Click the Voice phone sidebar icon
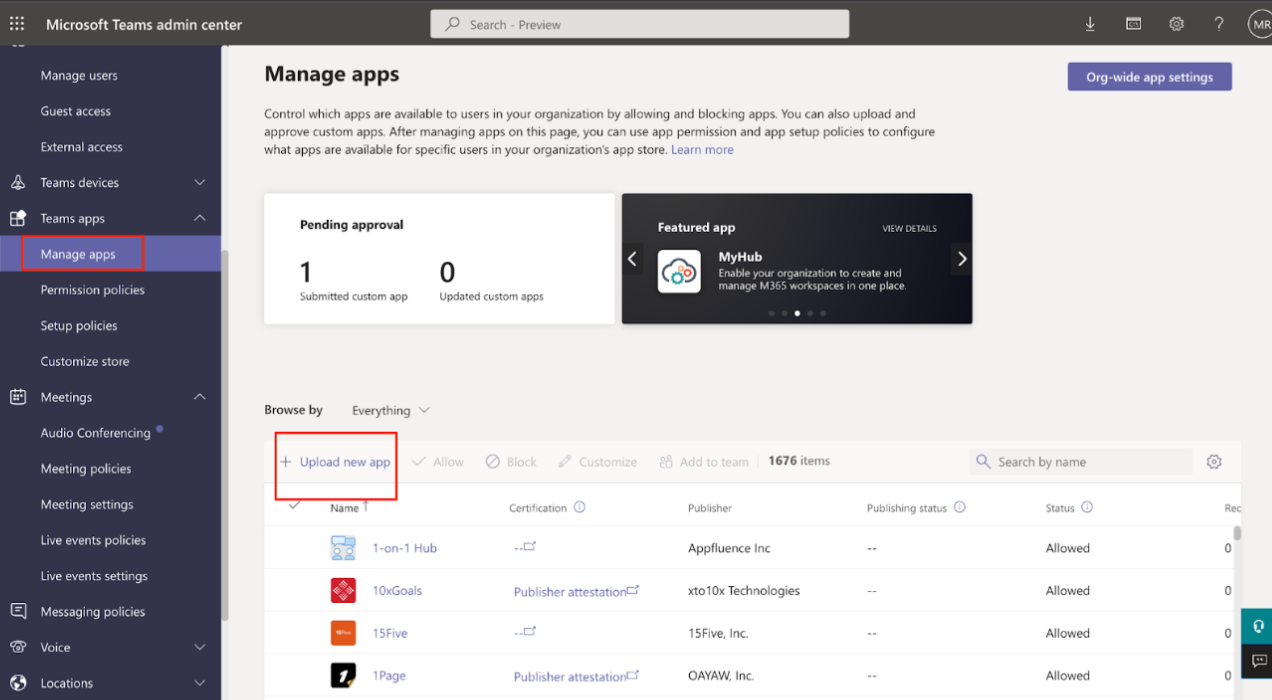Screen dimensions: 1272x700 (x=17, y=647)
